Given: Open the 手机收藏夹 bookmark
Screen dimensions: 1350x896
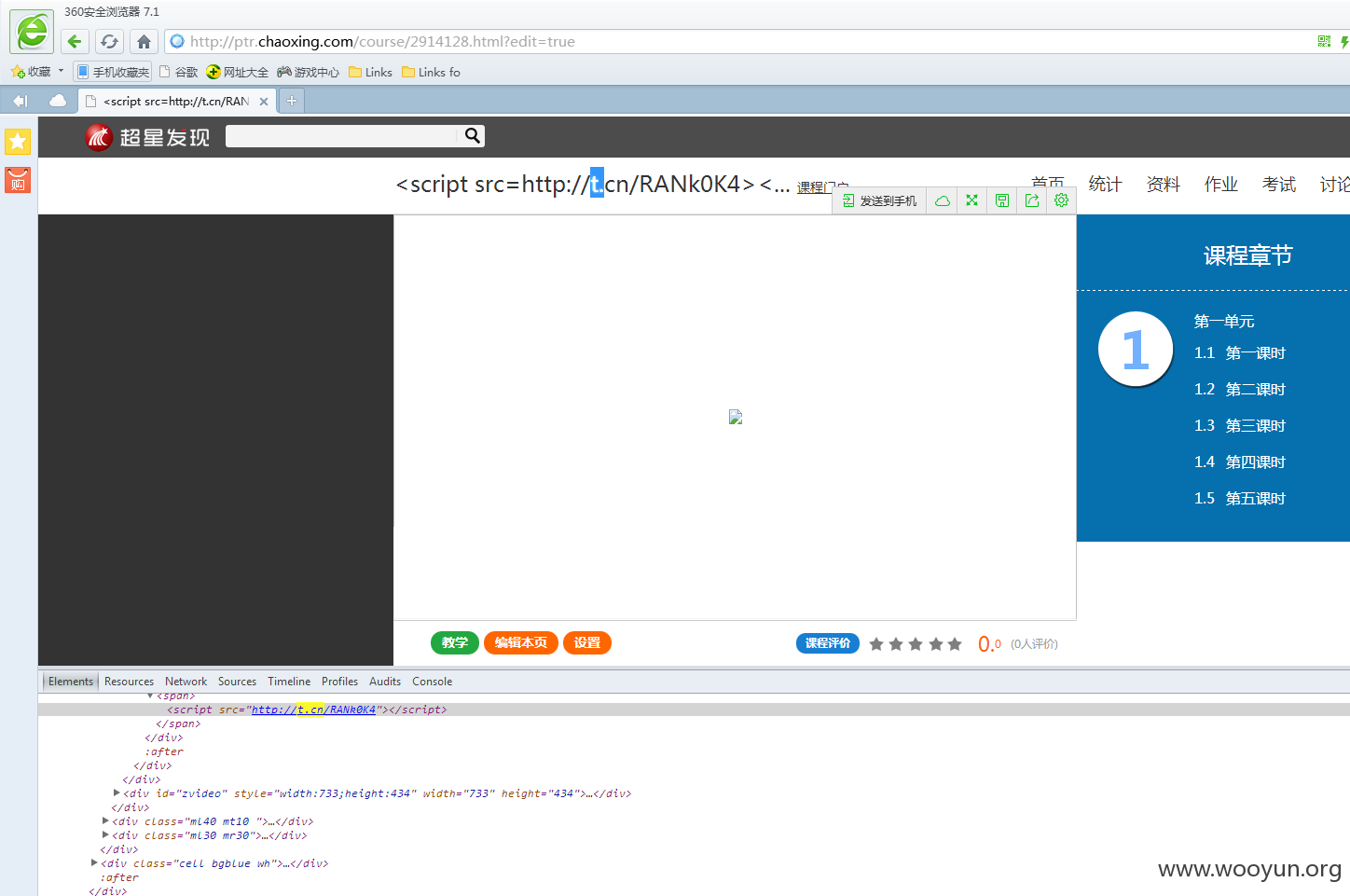Looking at the screenshot, I should point(113,72).
